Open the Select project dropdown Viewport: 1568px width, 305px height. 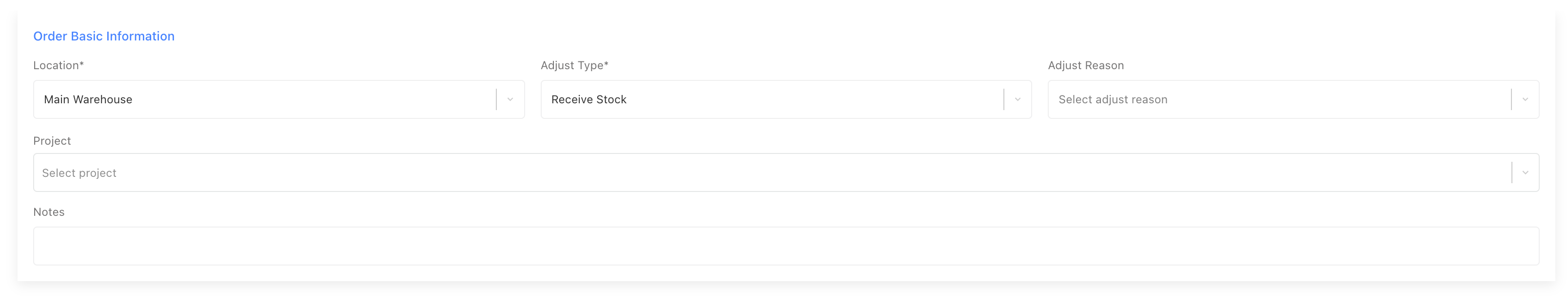click(x=730, y=172)
